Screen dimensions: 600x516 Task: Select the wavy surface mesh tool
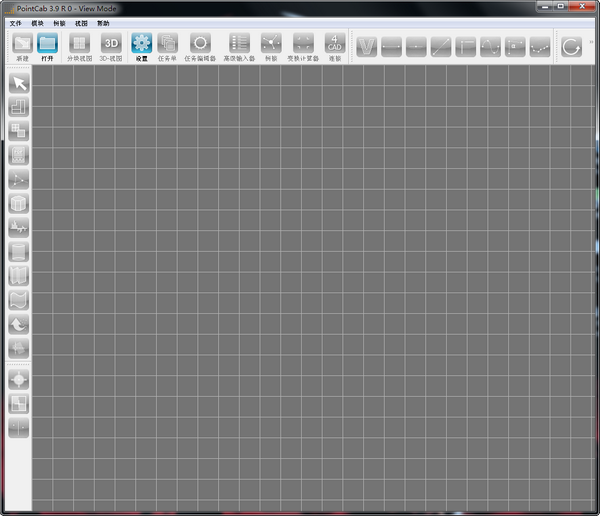(19, 300)
